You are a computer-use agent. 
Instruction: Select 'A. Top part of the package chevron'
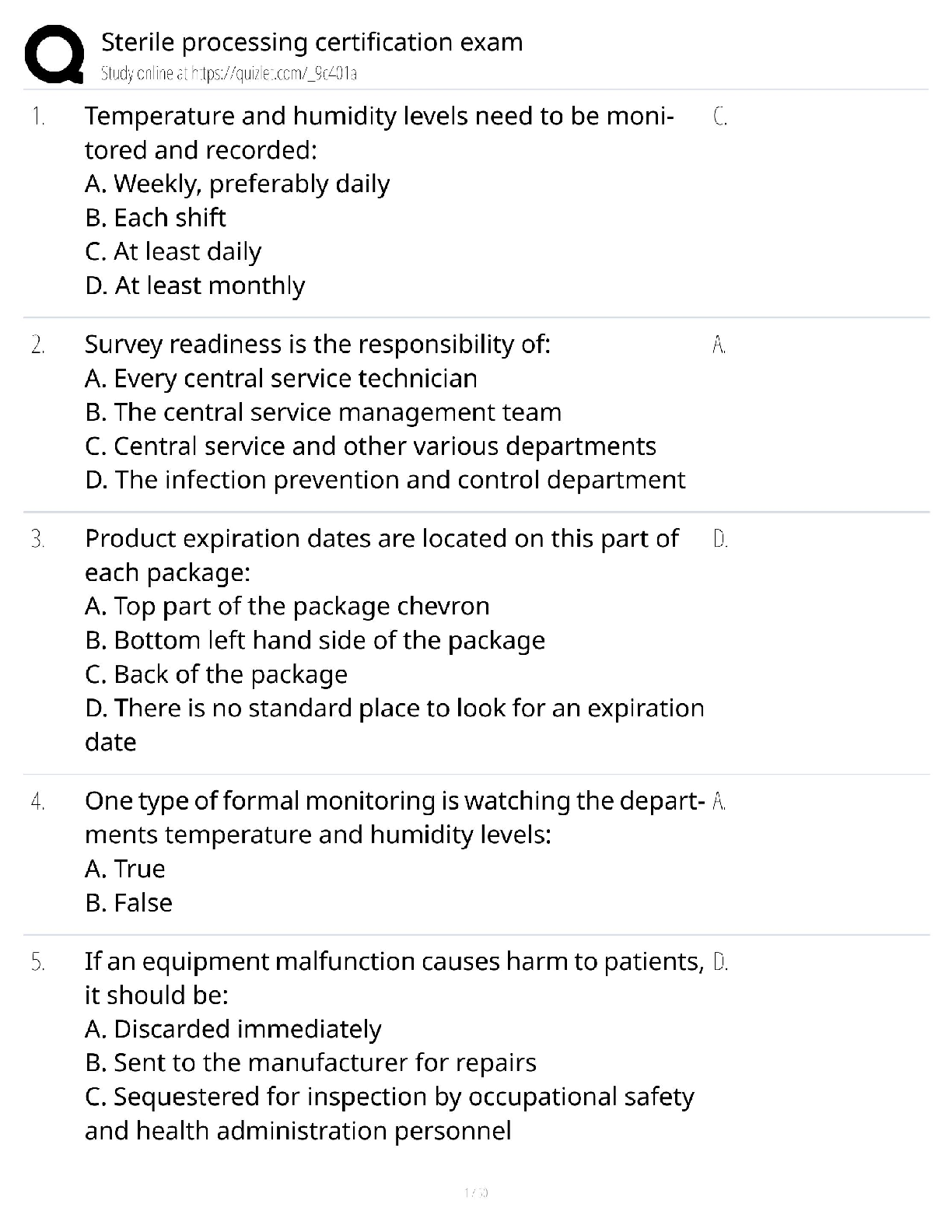click(x=287, y=607)
